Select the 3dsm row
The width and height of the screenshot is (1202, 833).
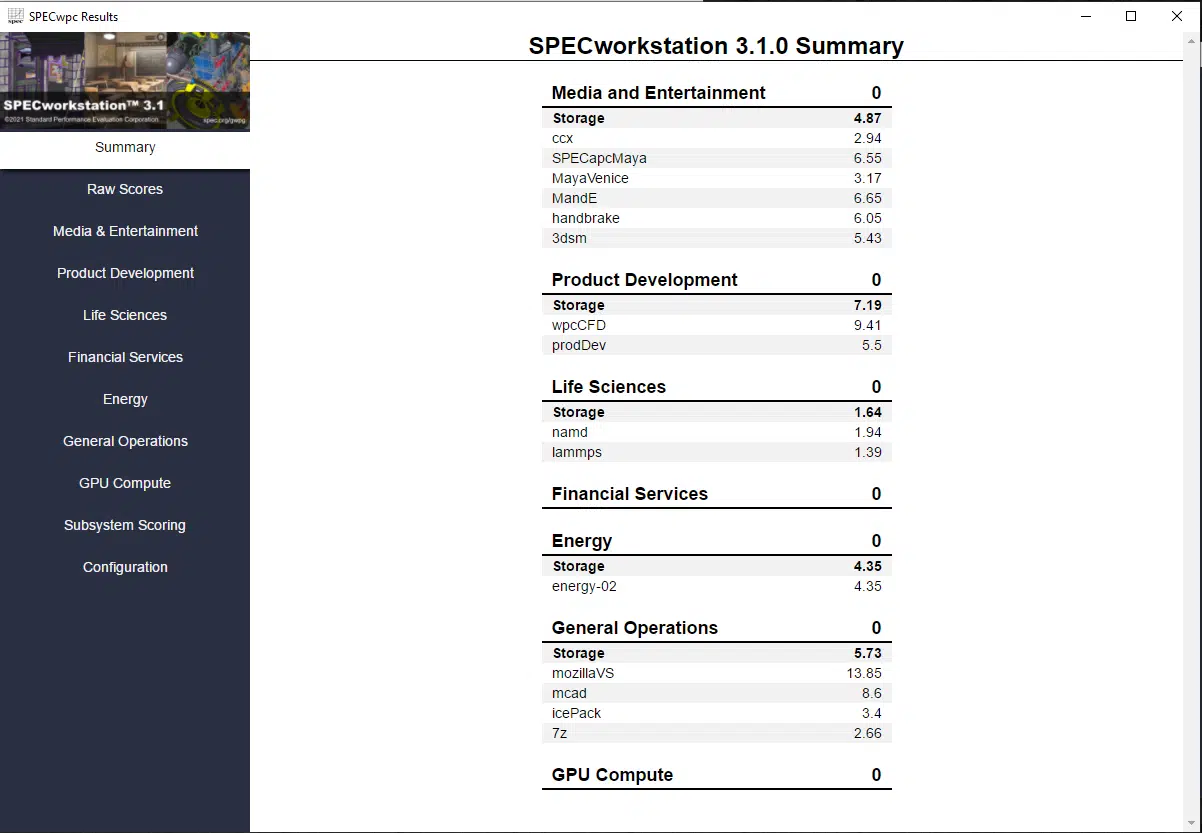(717, 238)
